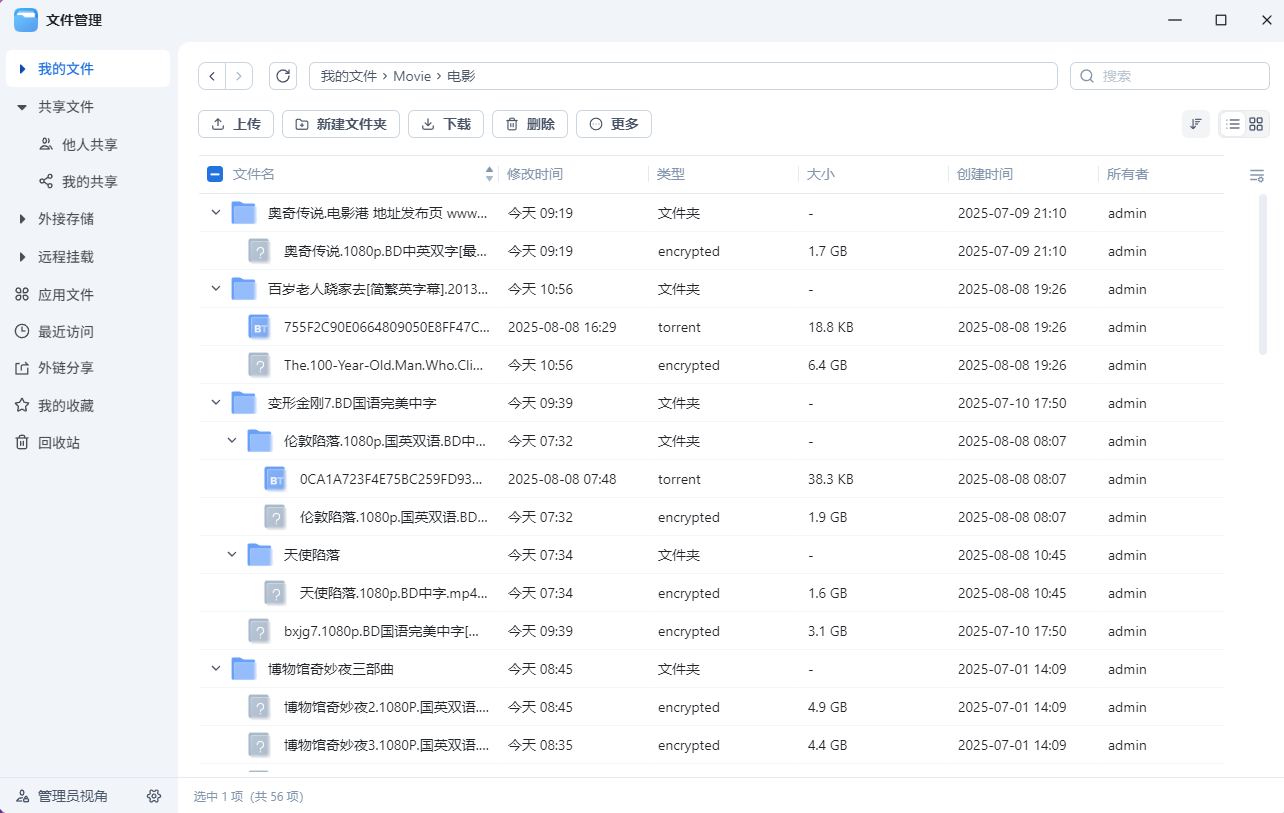Image resolution: width=1284 pixels, height=813 pixels.
Task: Click the 文件管理 app logo
Action: pos(26,20)
